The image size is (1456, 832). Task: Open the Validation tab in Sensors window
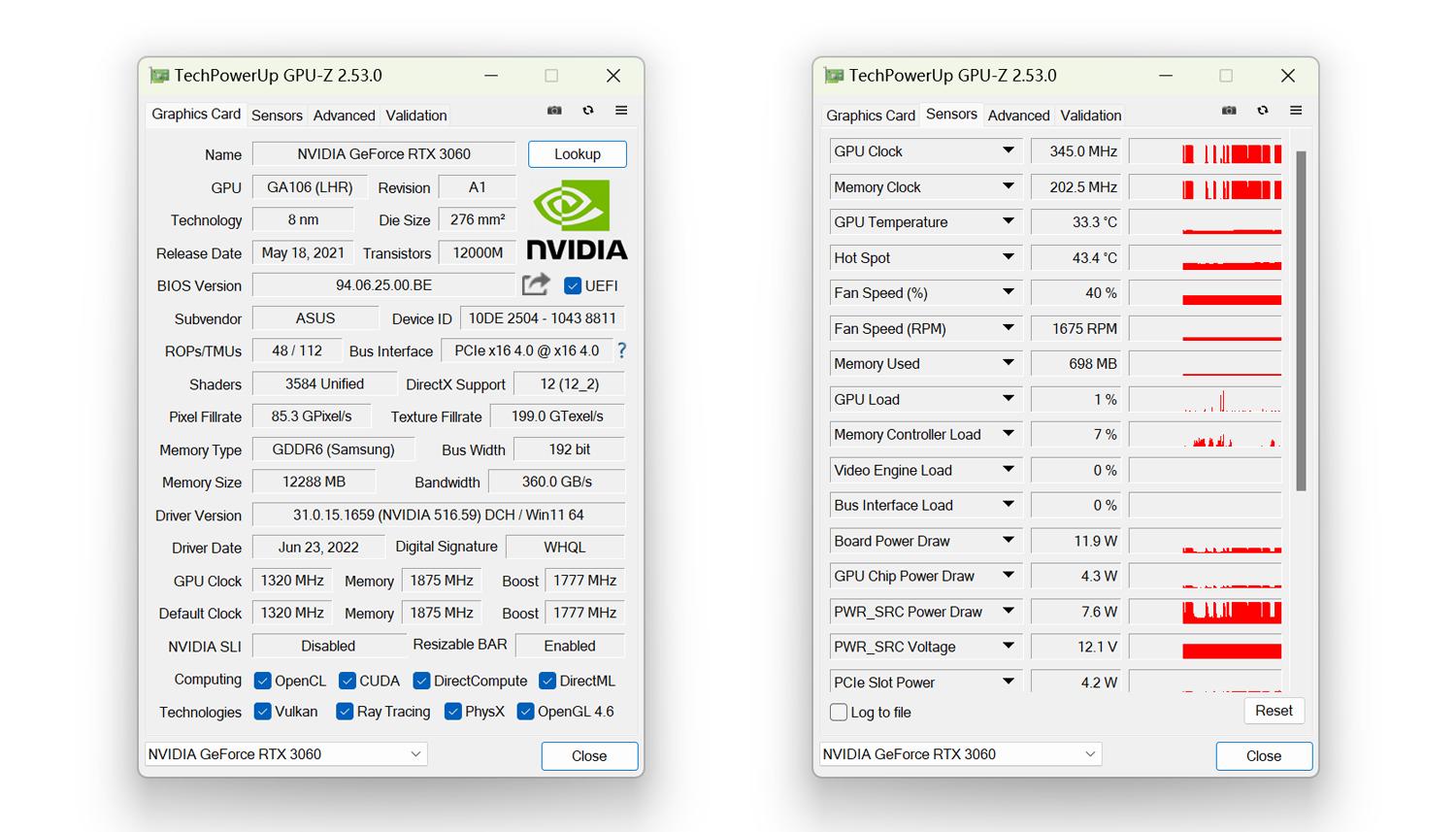click(1090, 116)
